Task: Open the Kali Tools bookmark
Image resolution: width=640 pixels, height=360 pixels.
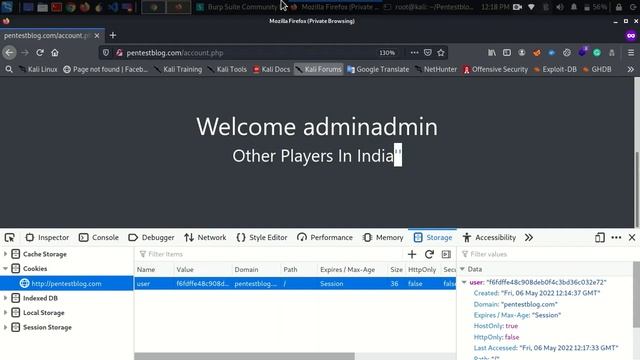Action: [x=227, y=69]
